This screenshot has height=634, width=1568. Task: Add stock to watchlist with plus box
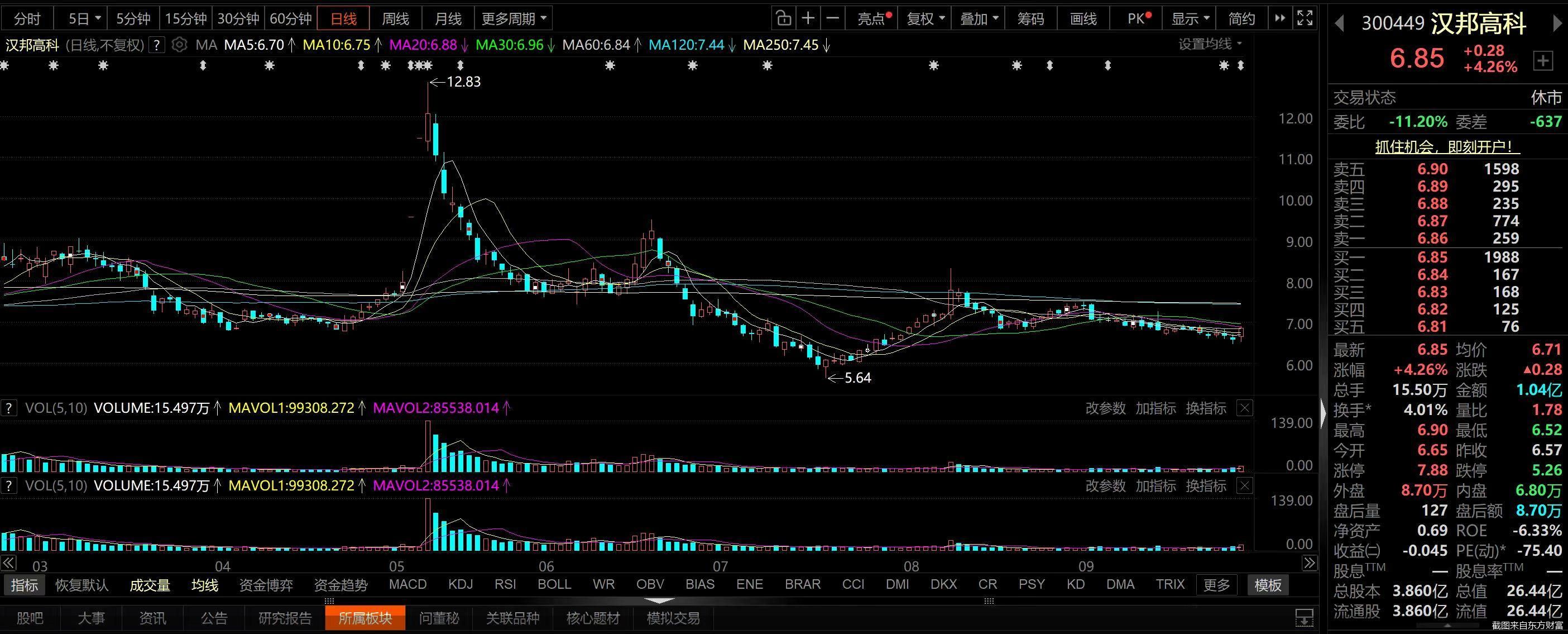pos(1543,61)
